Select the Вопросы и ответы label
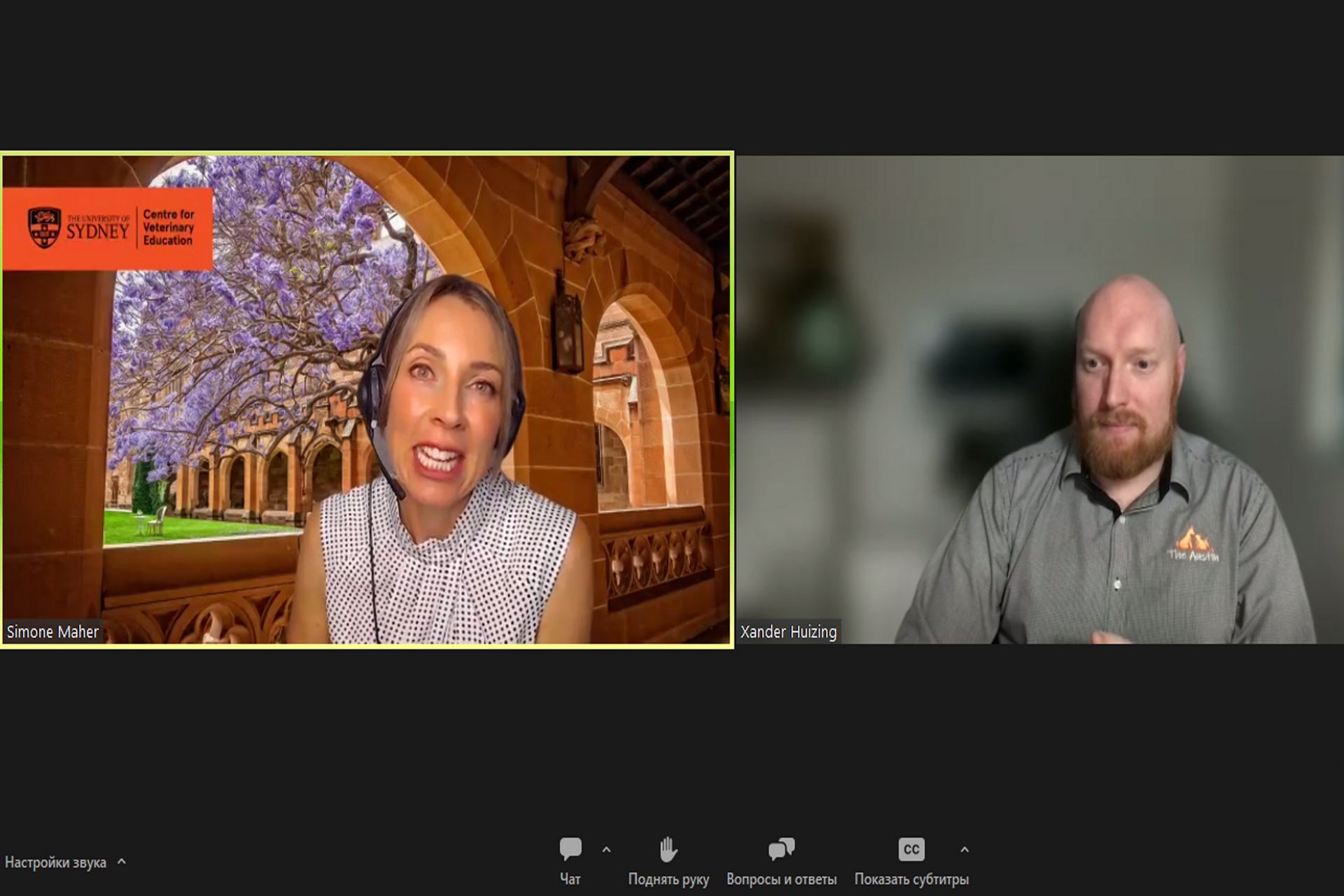The image size is (1344, 896). (781, 879)
